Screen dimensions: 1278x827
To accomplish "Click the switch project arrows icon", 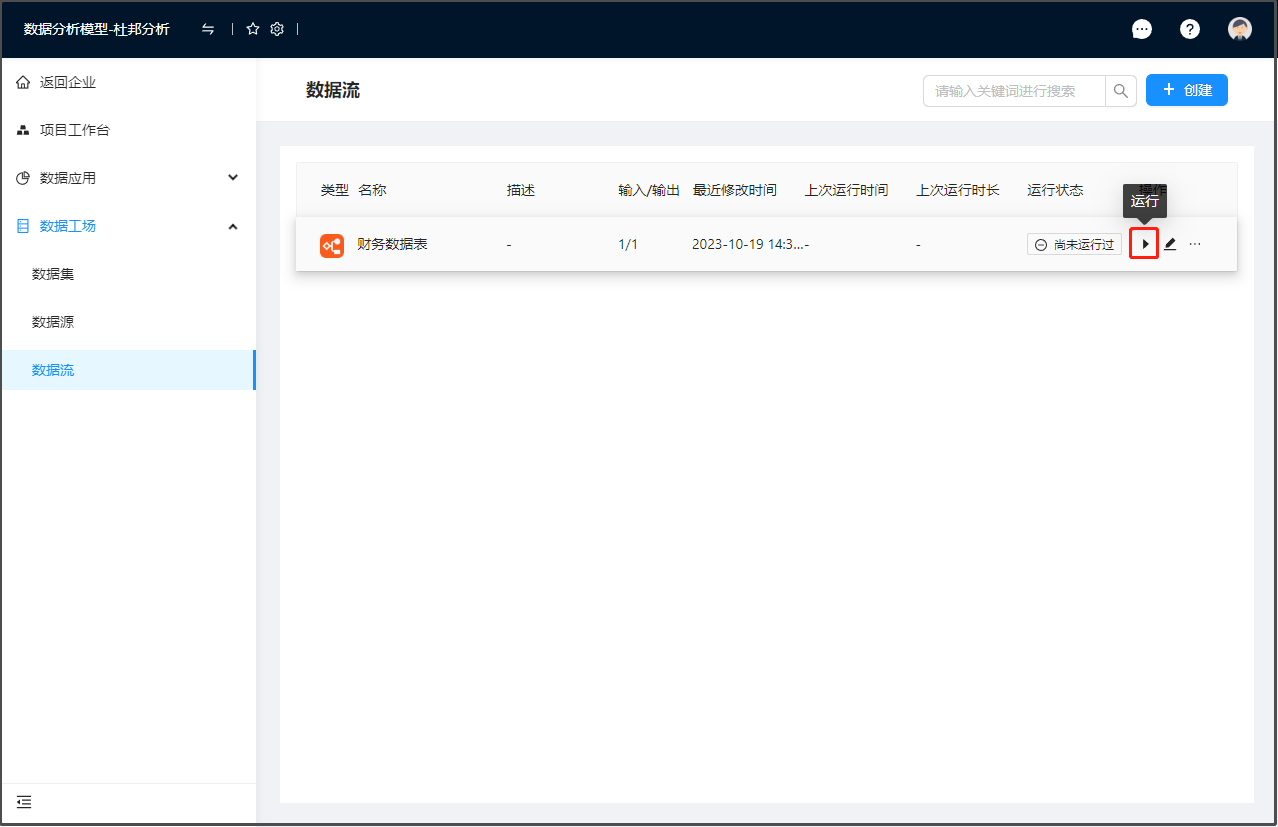I will coord(208,29).
